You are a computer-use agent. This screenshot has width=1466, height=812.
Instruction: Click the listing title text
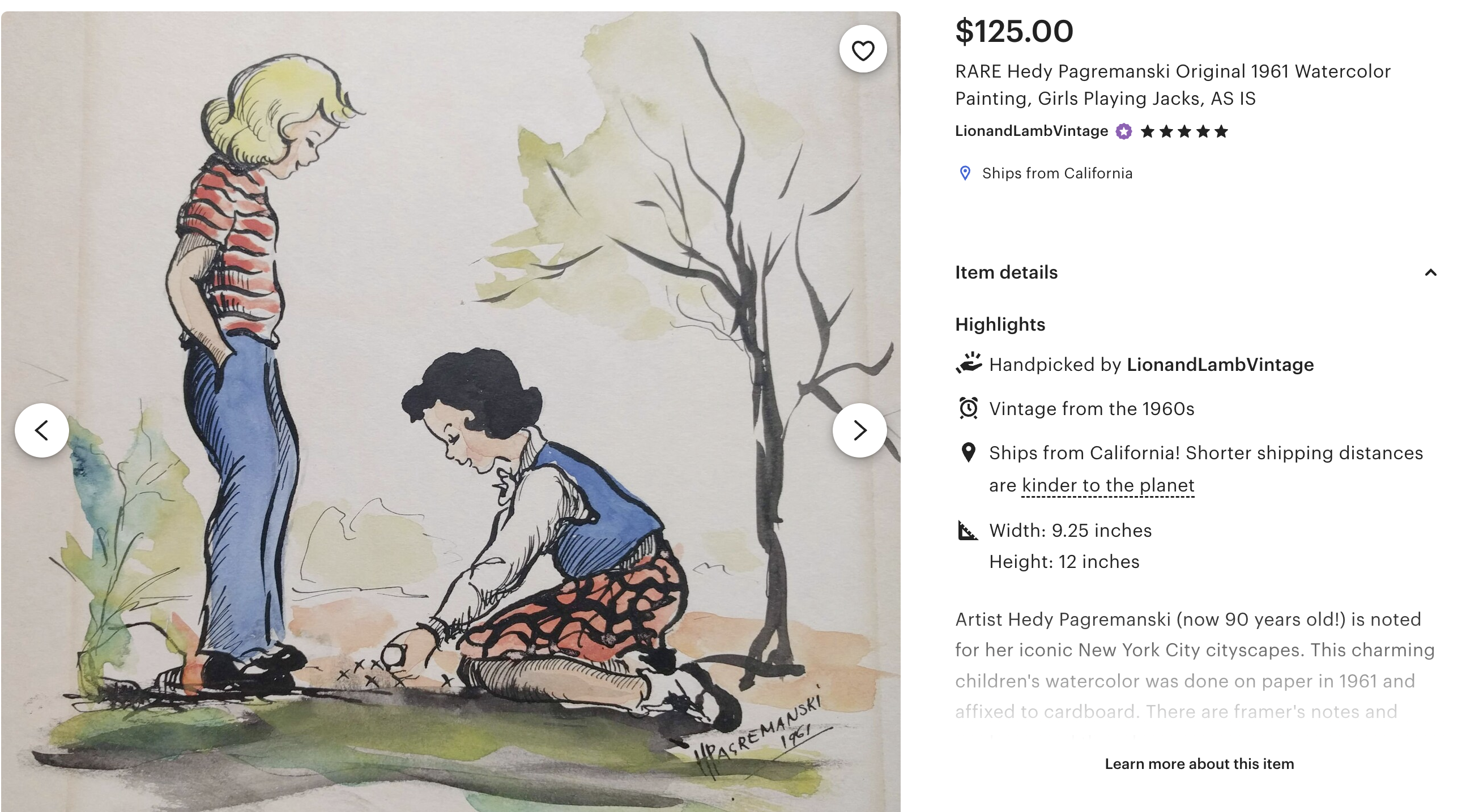pos(1173,85)
